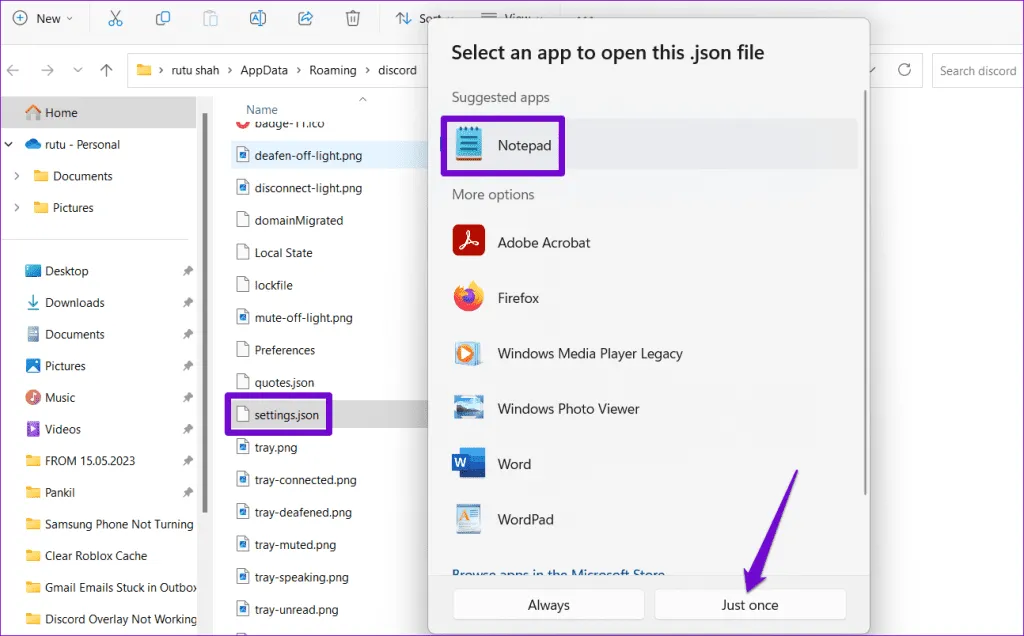Click the Rename icon in toolbar
The image size is (1024, 636).
pos(257,18)
